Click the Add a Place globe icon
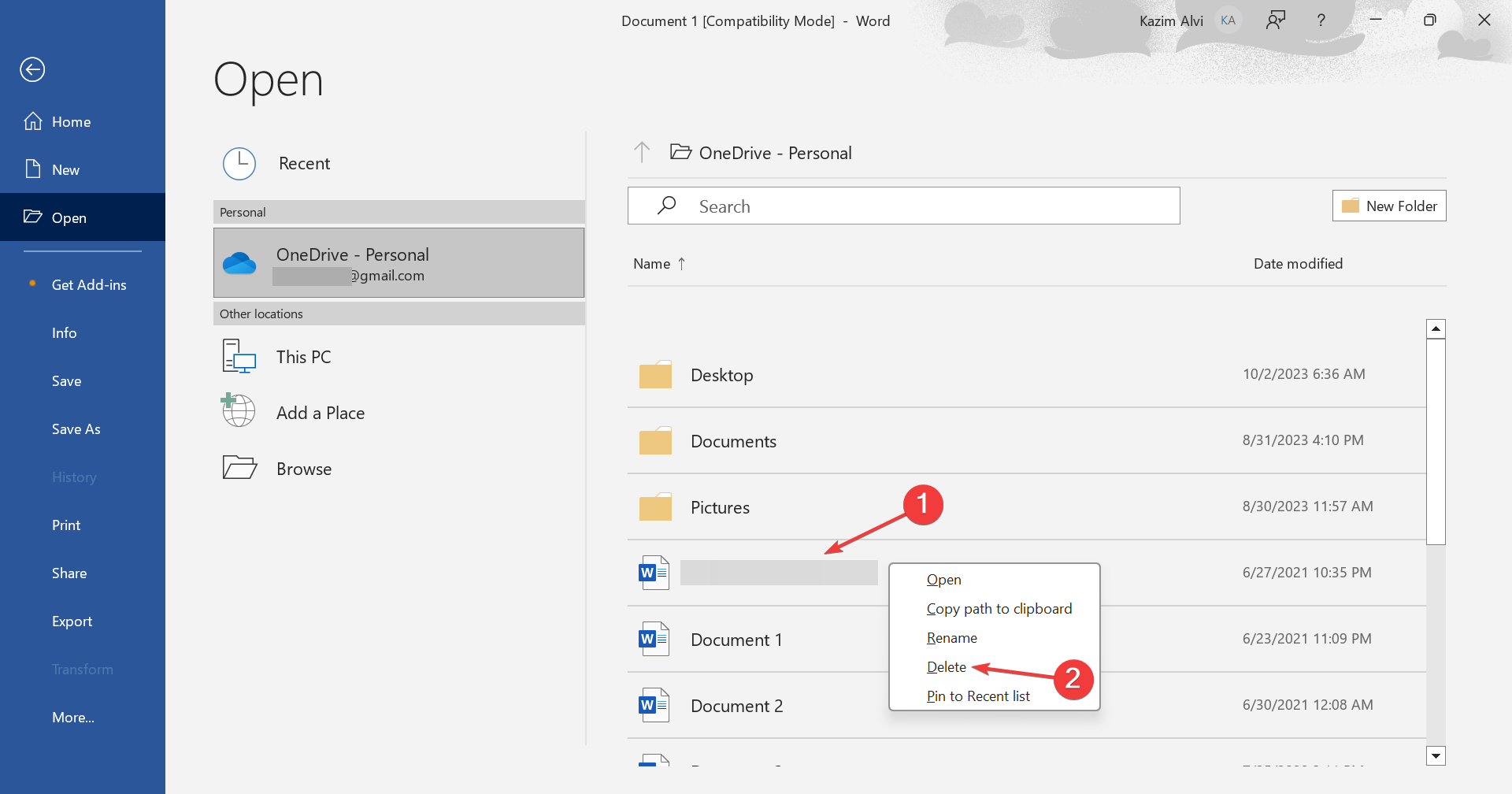The height and width of the screenshot is (794, 1512). tap(239, 411)
